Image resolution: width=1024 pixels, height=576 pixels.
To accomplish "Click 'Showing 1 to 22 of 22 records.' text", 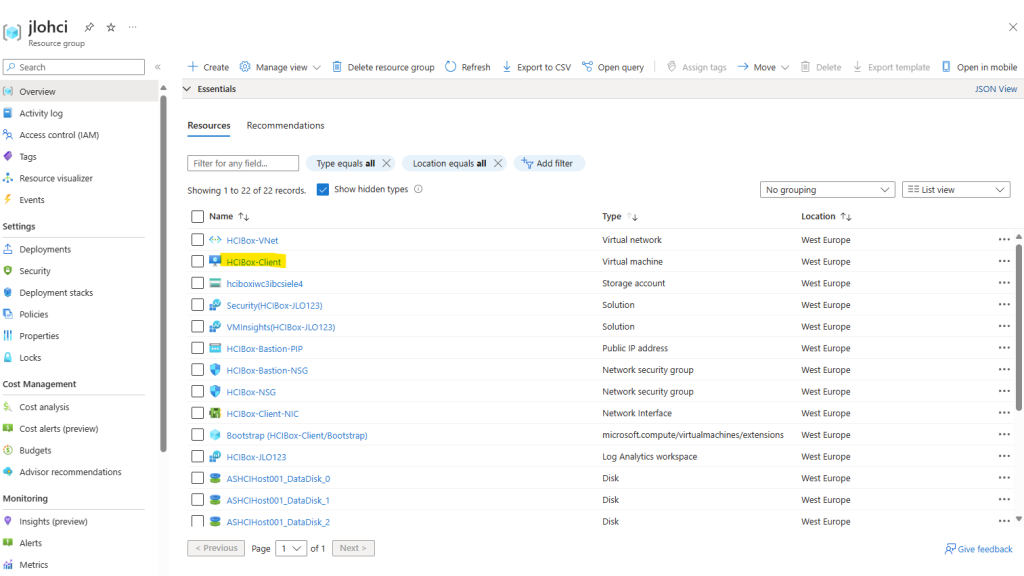I will pyautogui.click(x=247, y=190).
